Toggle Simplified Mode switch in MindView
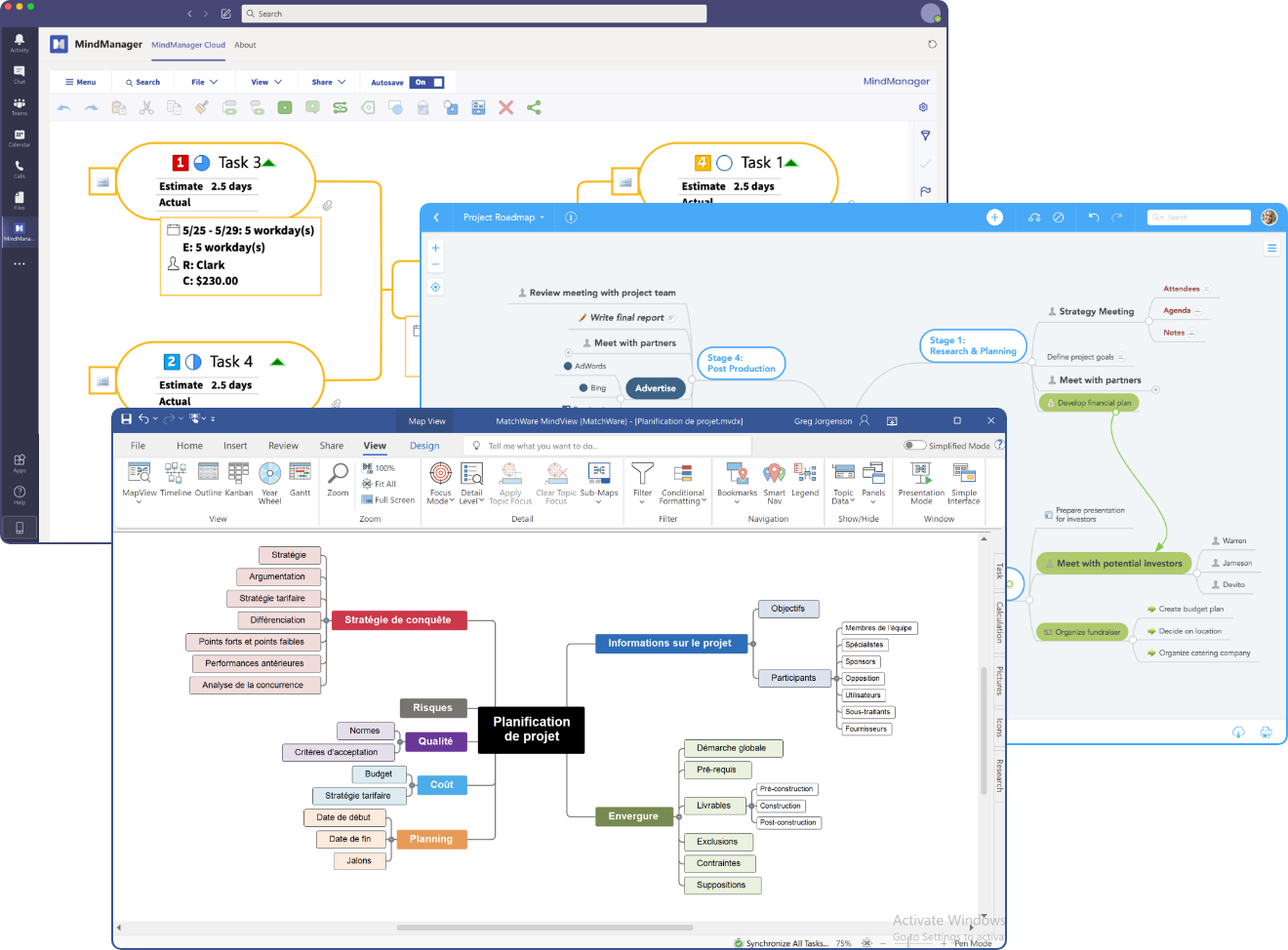Screen dimensions: 1288x950 pos(914,446)
